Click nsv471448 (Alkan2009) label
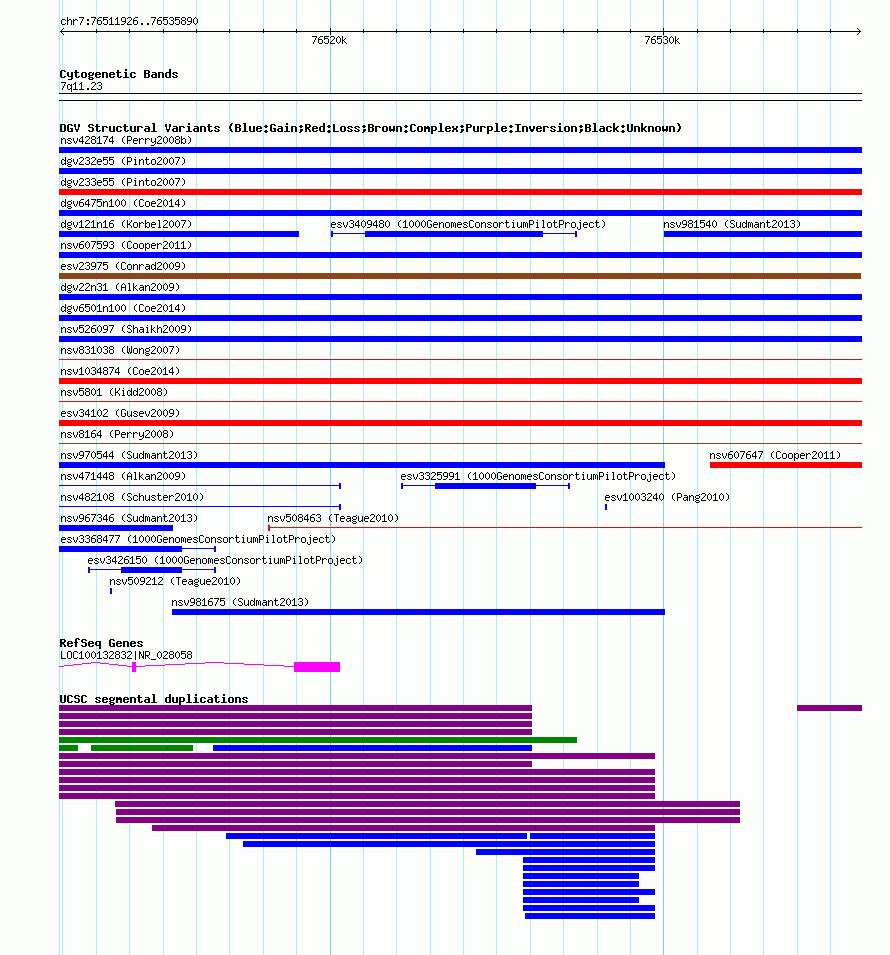Viewport: 890px width, 955px height. pyautogui.click(x=123, y=476)
